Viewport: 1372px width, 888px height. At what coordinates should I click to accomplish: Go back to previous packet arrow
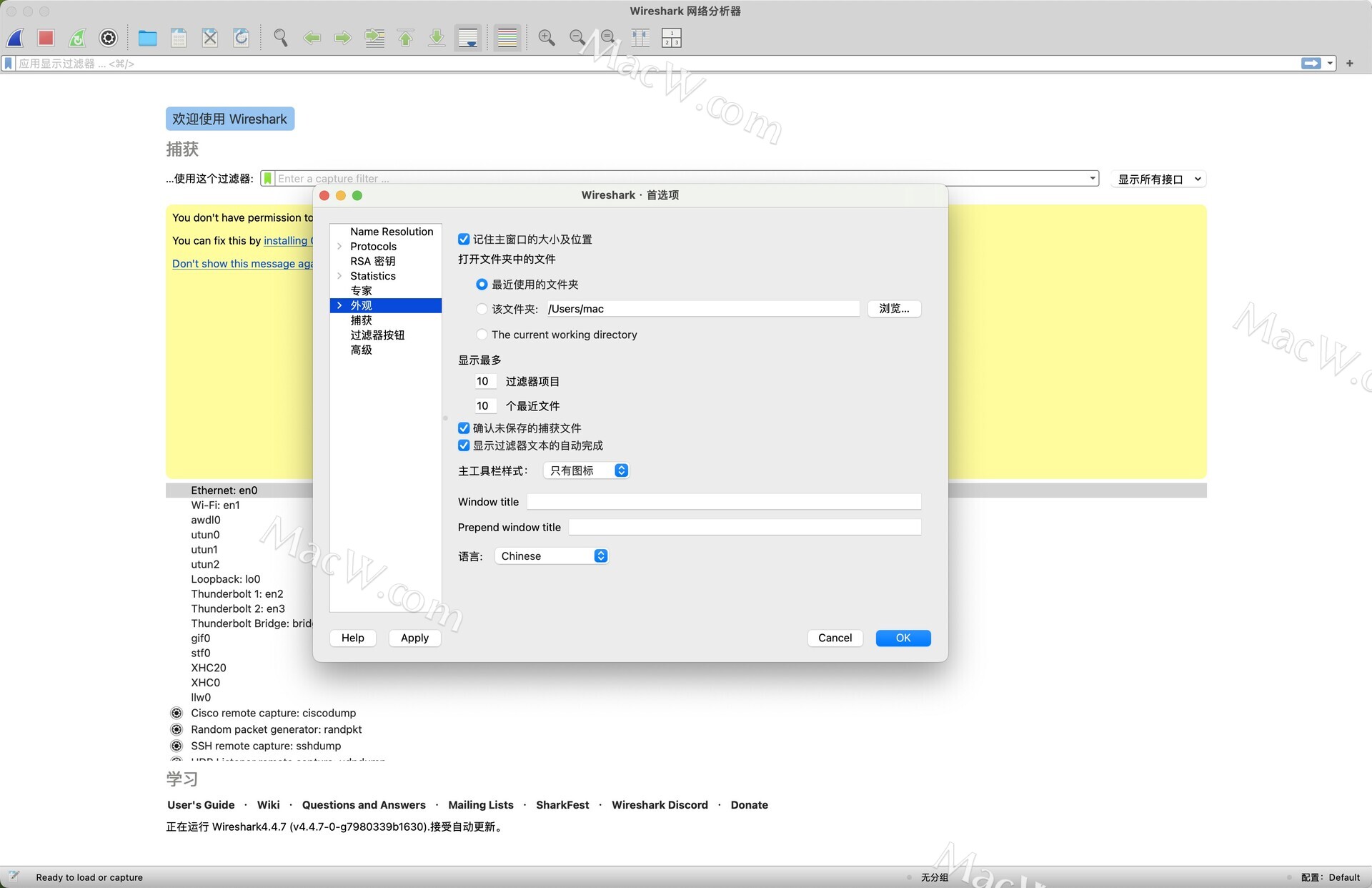point(312,38)
